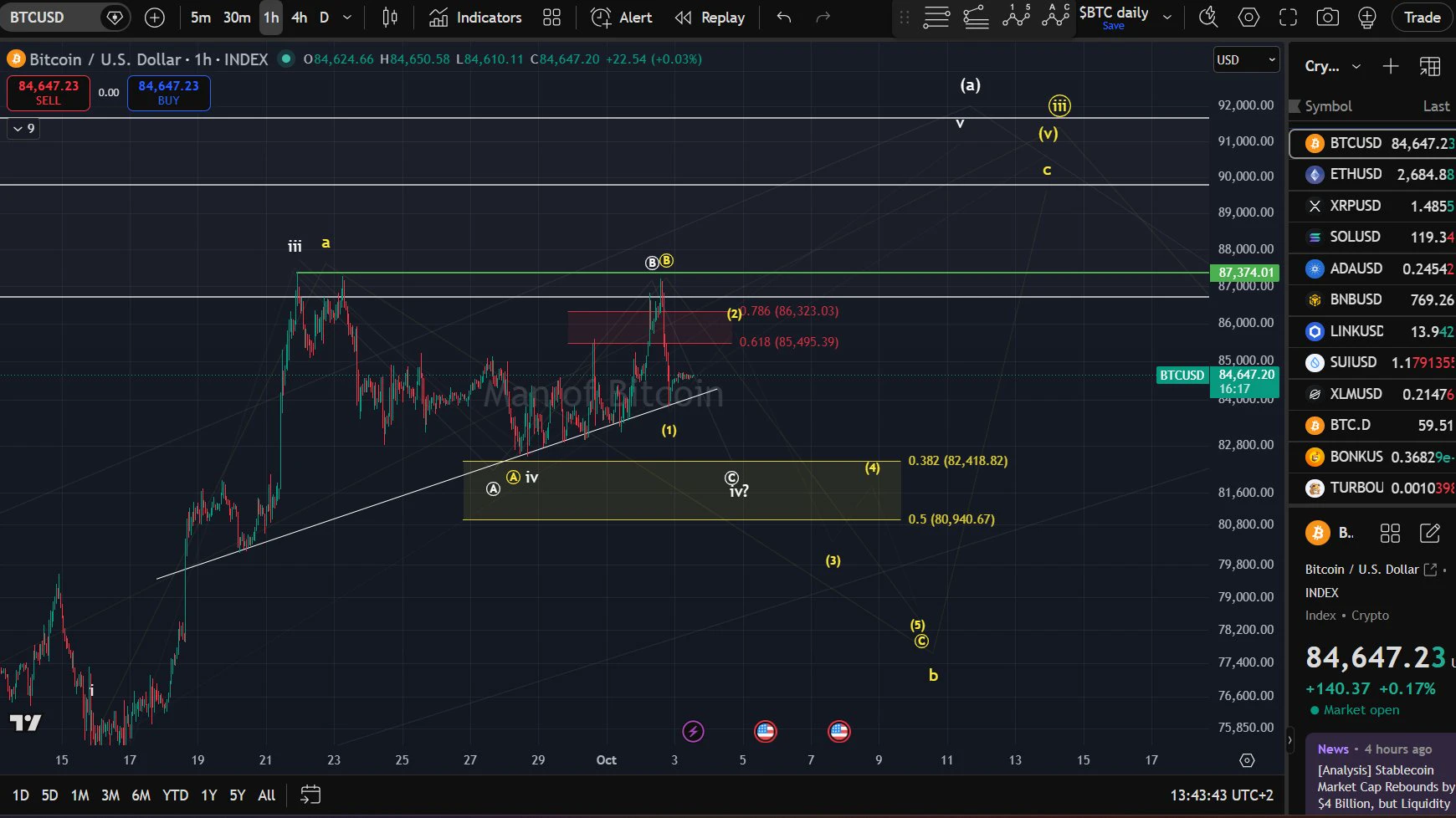Open the Indicators dialog
Screen dimensions: 1456x818
[x=475, y=18]
